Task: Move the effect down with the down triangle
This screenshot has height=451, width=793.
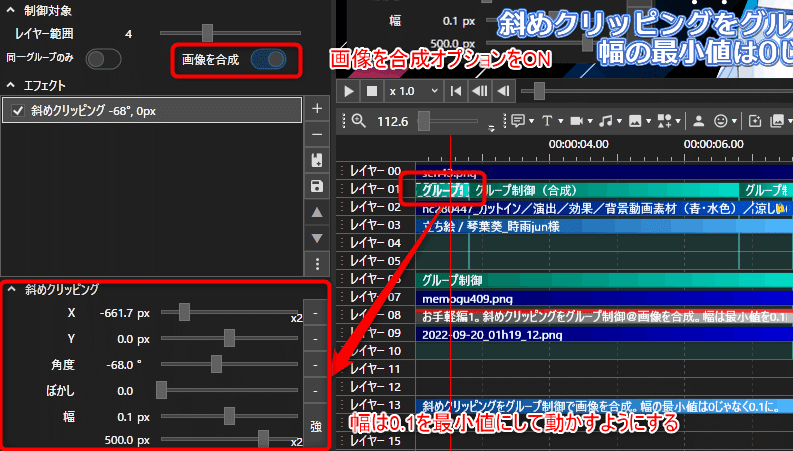Action: (317, 238)
